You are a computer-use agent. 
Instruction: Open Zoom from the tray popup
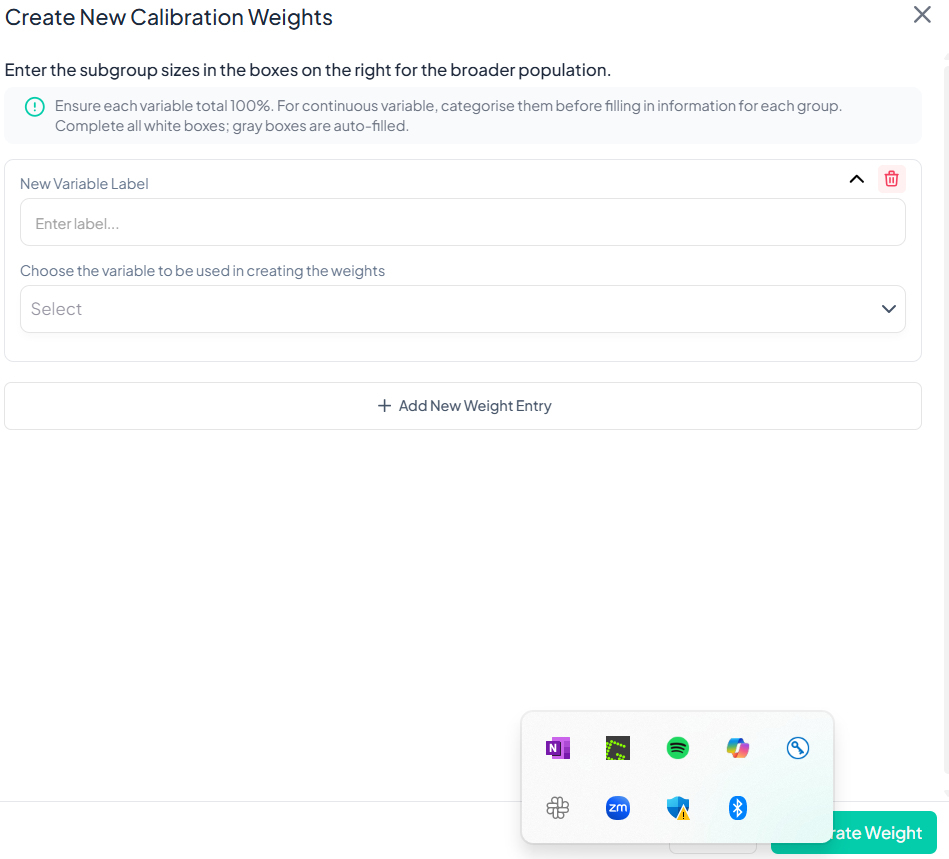click(618, 808)
